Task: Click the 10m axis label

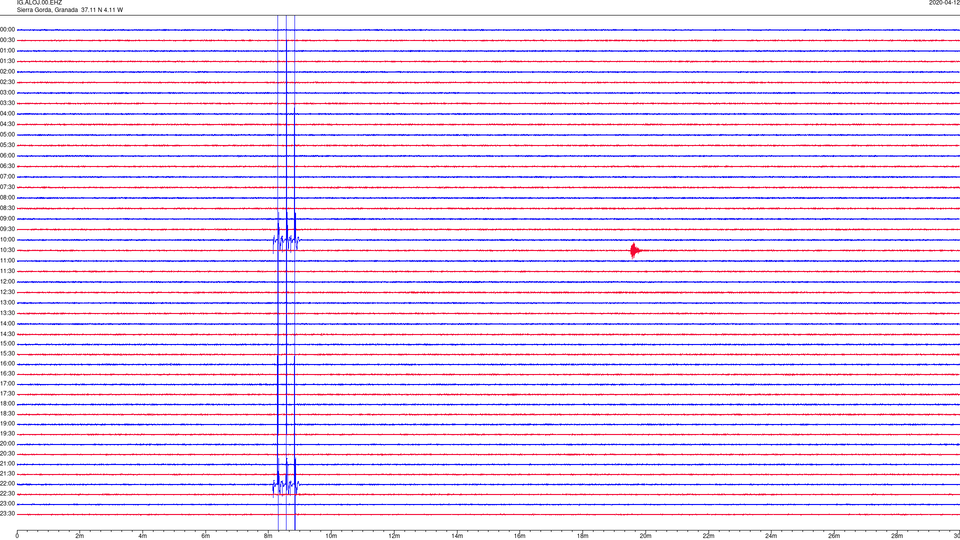Action: [x=331, y=536]
